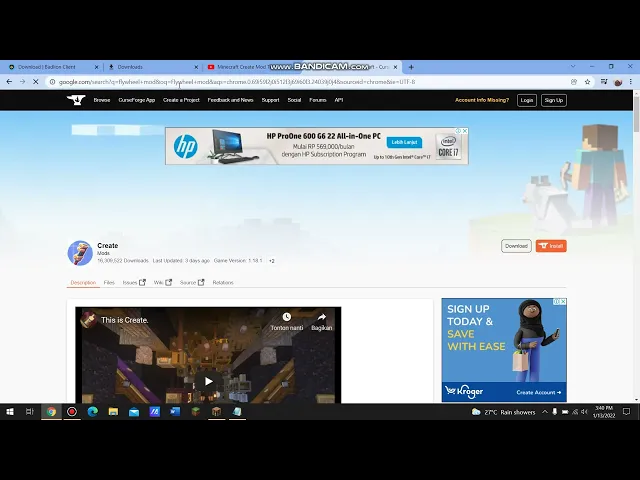Close the Downloads tab
This screenshot has width=640, height=480.
[196, 67]
